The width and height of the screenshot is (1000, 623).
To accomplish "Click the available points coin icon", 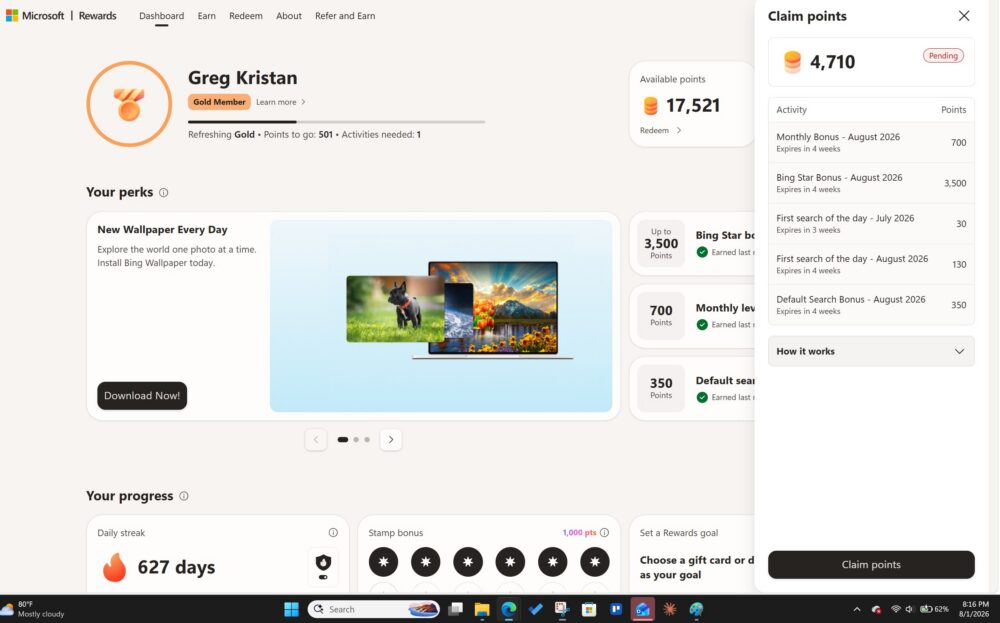I will click(x=650, y=106).
